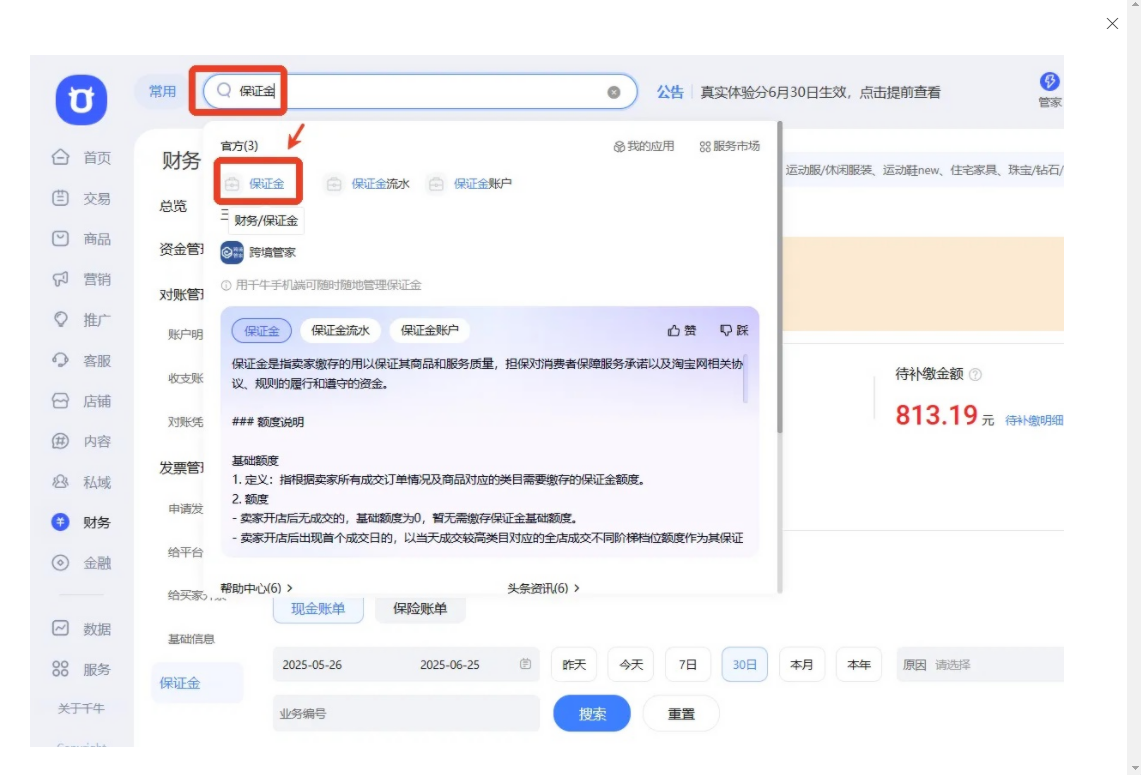Click the 业务编号 input field

pos(406,713)
